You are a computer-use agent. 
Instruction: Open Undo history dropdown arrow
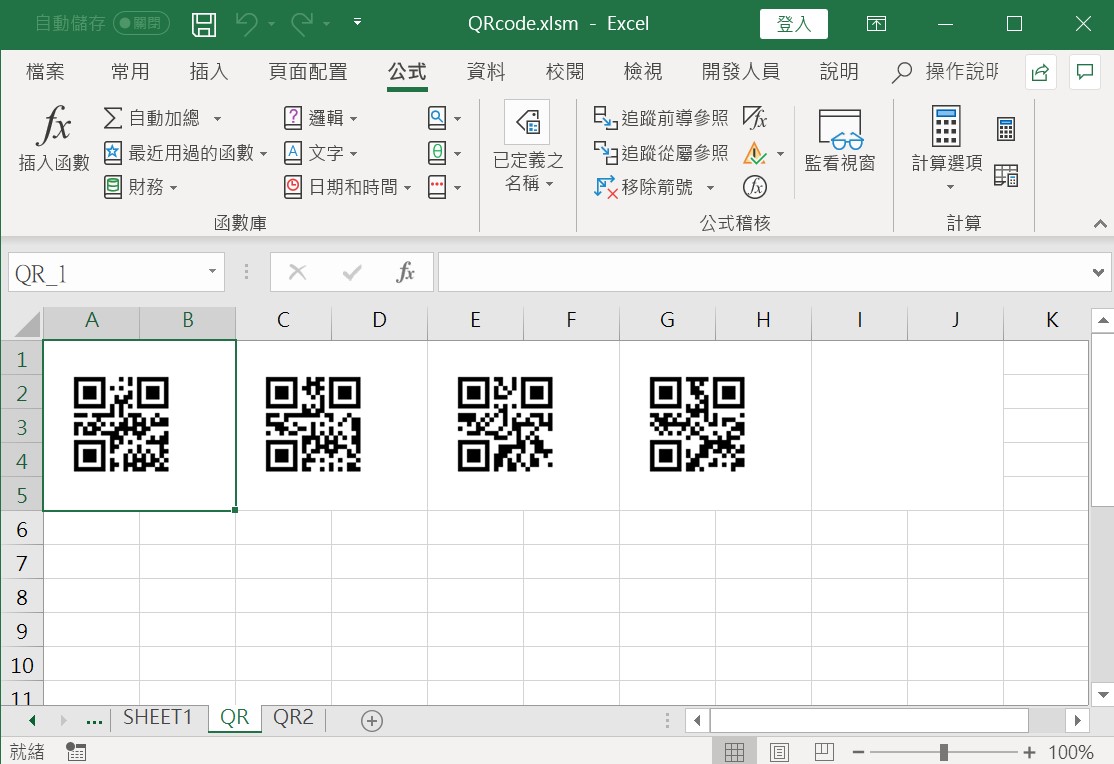tap(271, 24)
